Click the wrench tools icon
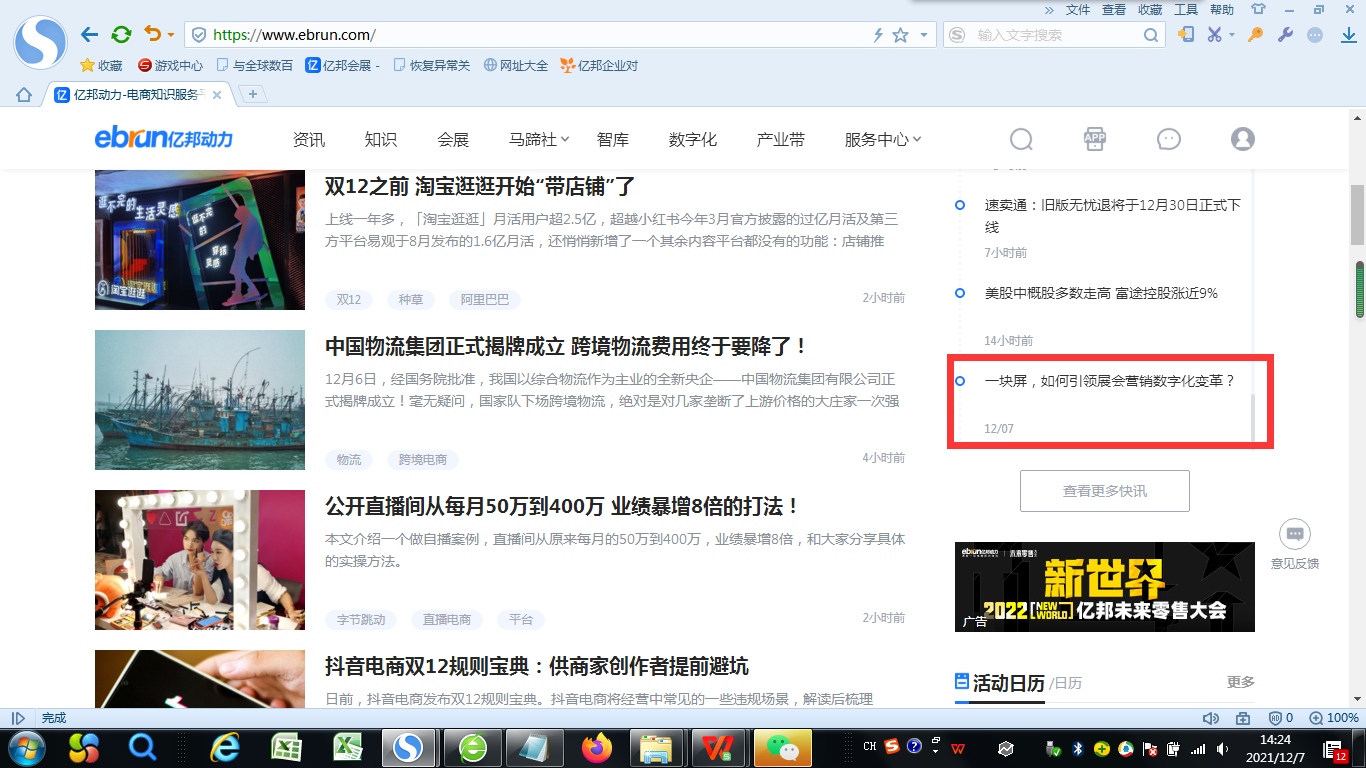 1286,35
